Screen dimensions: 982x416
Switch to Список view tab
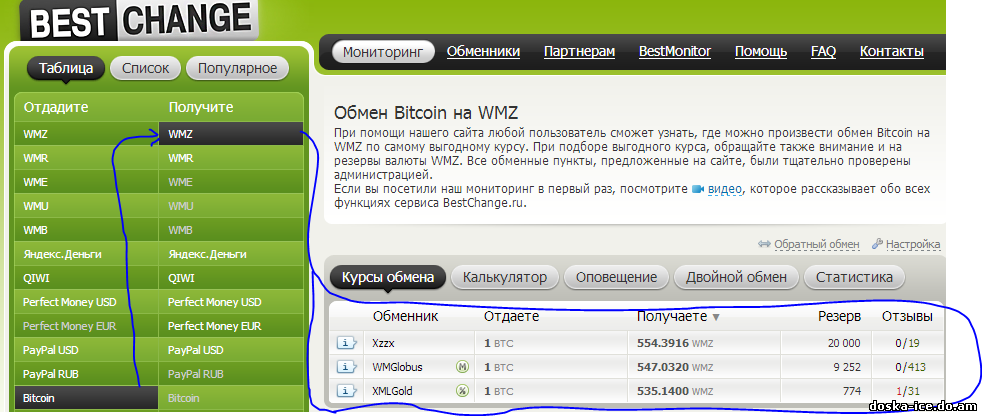[x=145, y=68]
